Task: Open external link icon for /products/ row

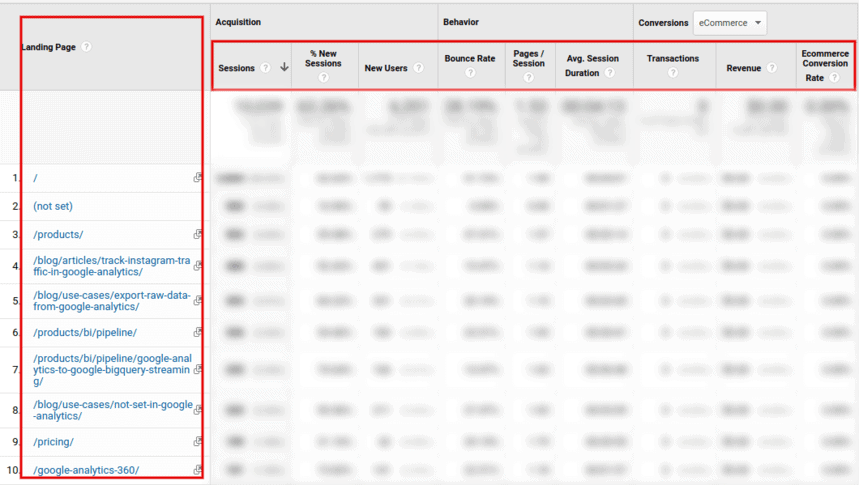Action: pyautogui.click(x=198, y=234)
